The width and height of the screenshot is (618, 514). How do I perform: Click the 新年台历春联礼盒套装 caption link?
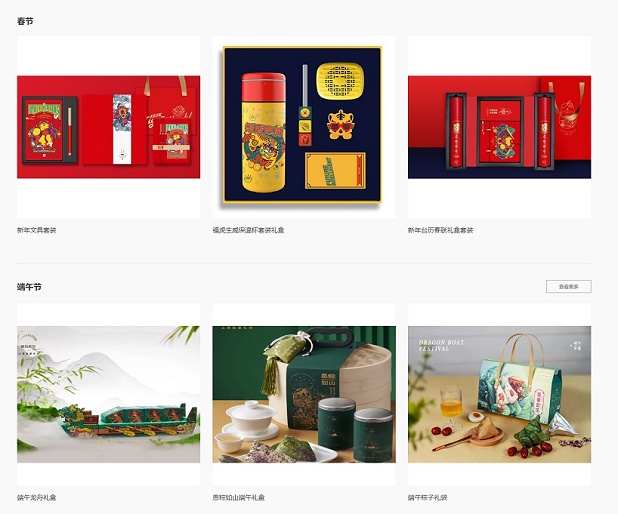(440, 230)
